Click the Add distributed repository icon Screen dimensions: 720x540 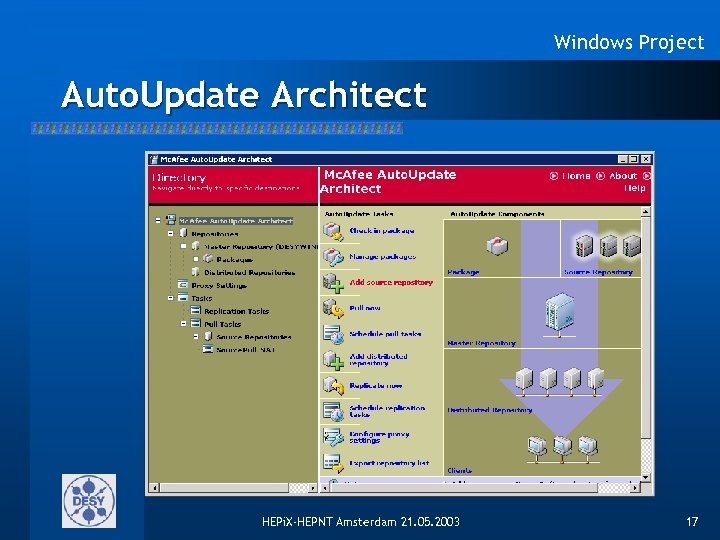(333, 360)
